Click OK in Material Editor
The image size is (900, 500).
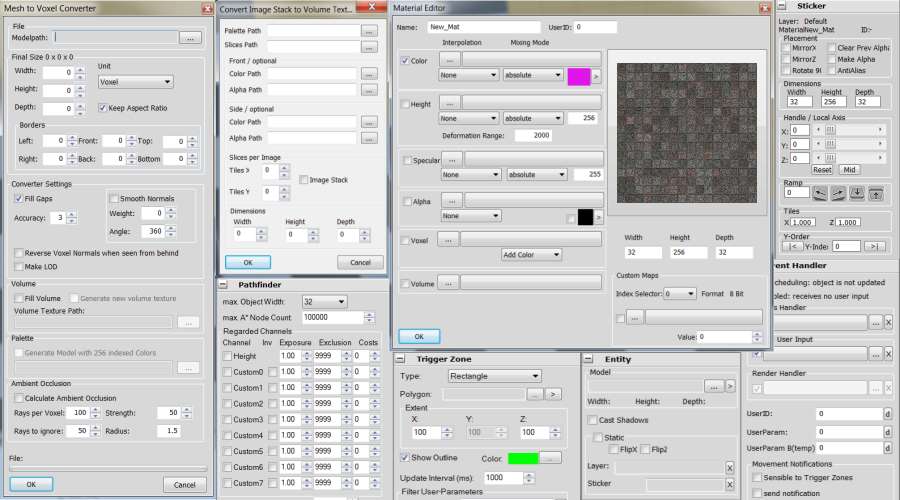click(x=419, y=336)
